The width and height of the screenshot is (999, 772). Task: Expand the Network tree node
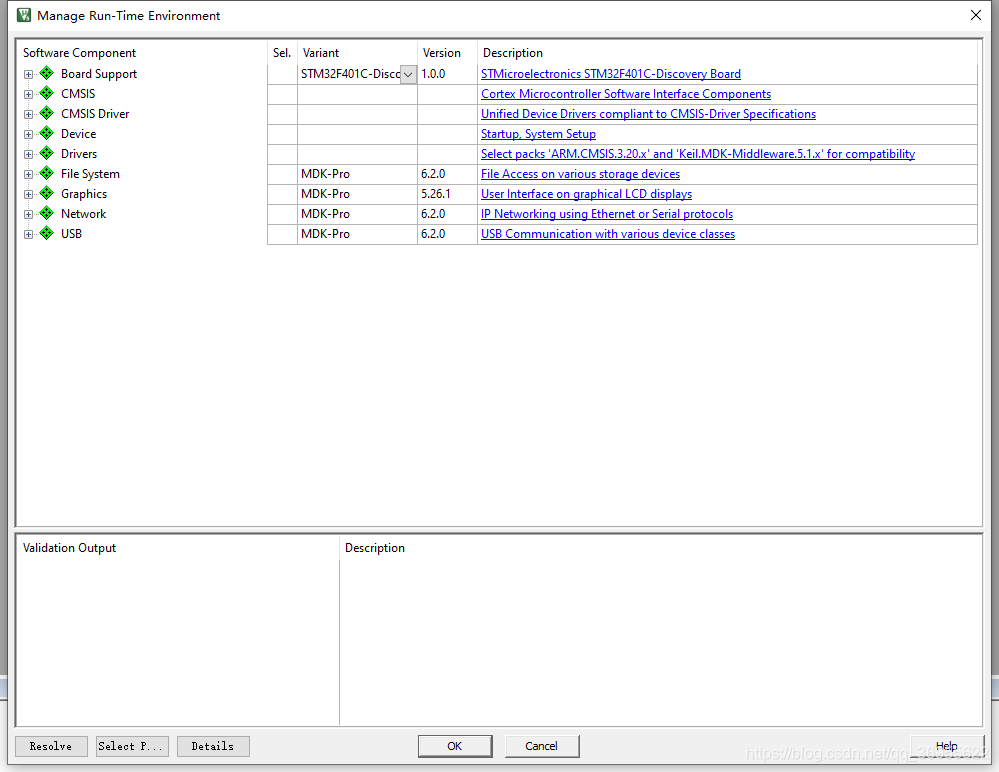(x=28, y=215)
